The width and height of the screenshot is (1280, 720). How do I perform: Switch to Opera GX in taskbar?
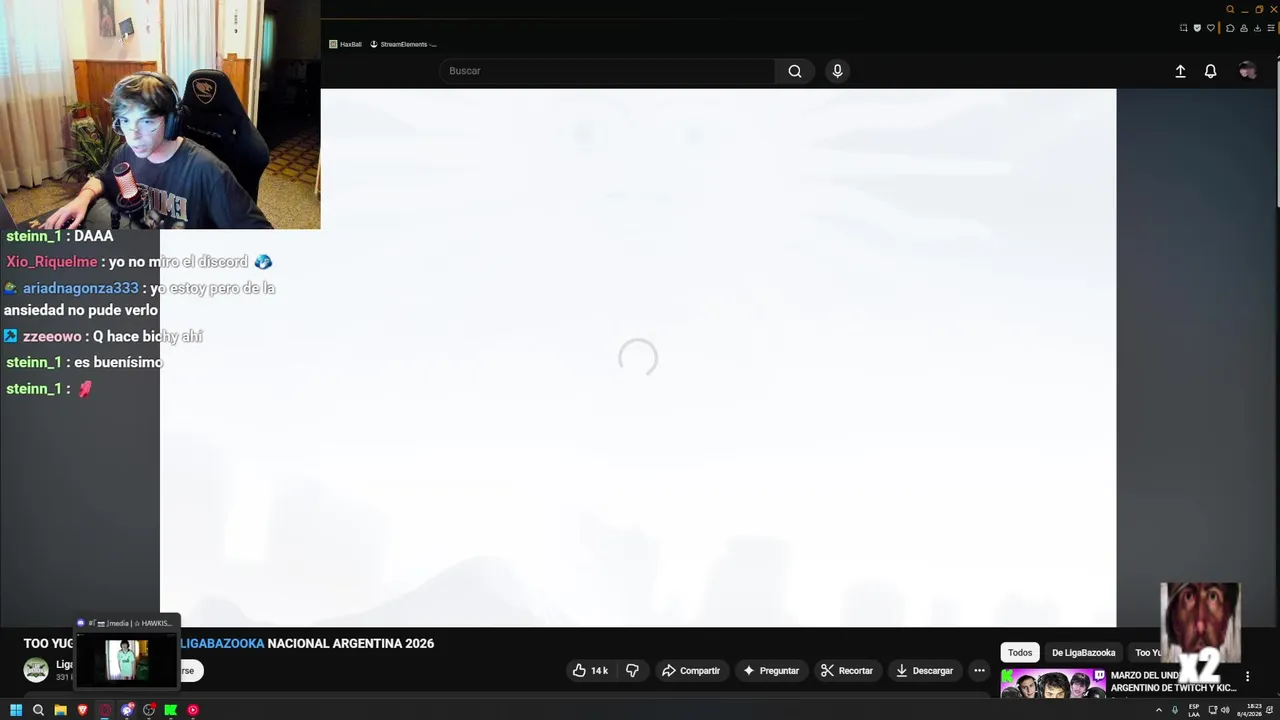(105, 710)
